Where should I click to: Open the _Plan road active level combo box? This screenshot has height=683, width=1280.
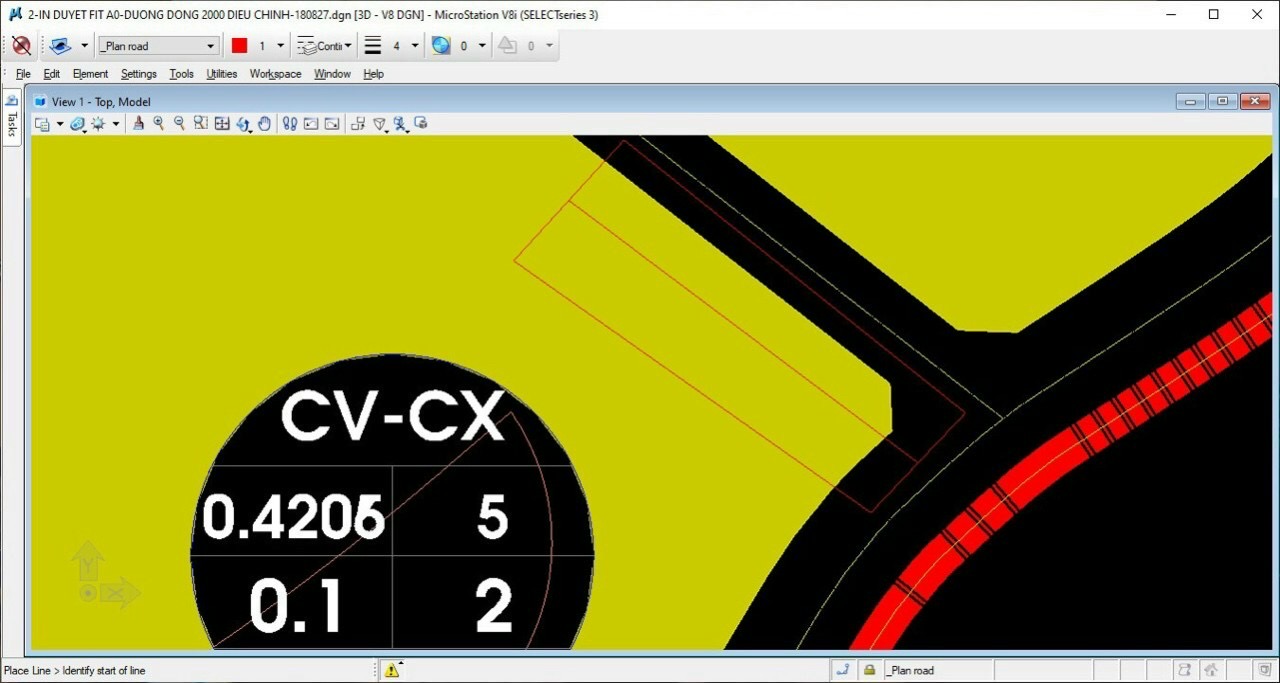coord(158,46)
